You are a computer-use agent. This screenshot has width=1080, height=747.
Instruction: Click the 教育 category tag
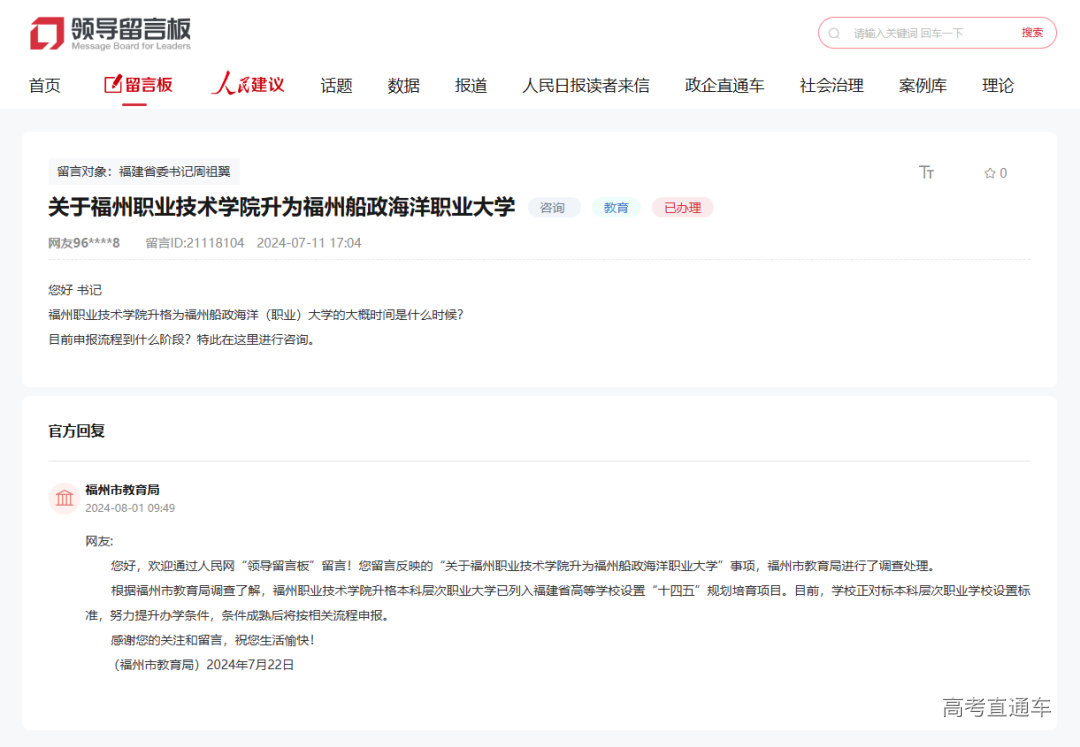click(616, 207)
